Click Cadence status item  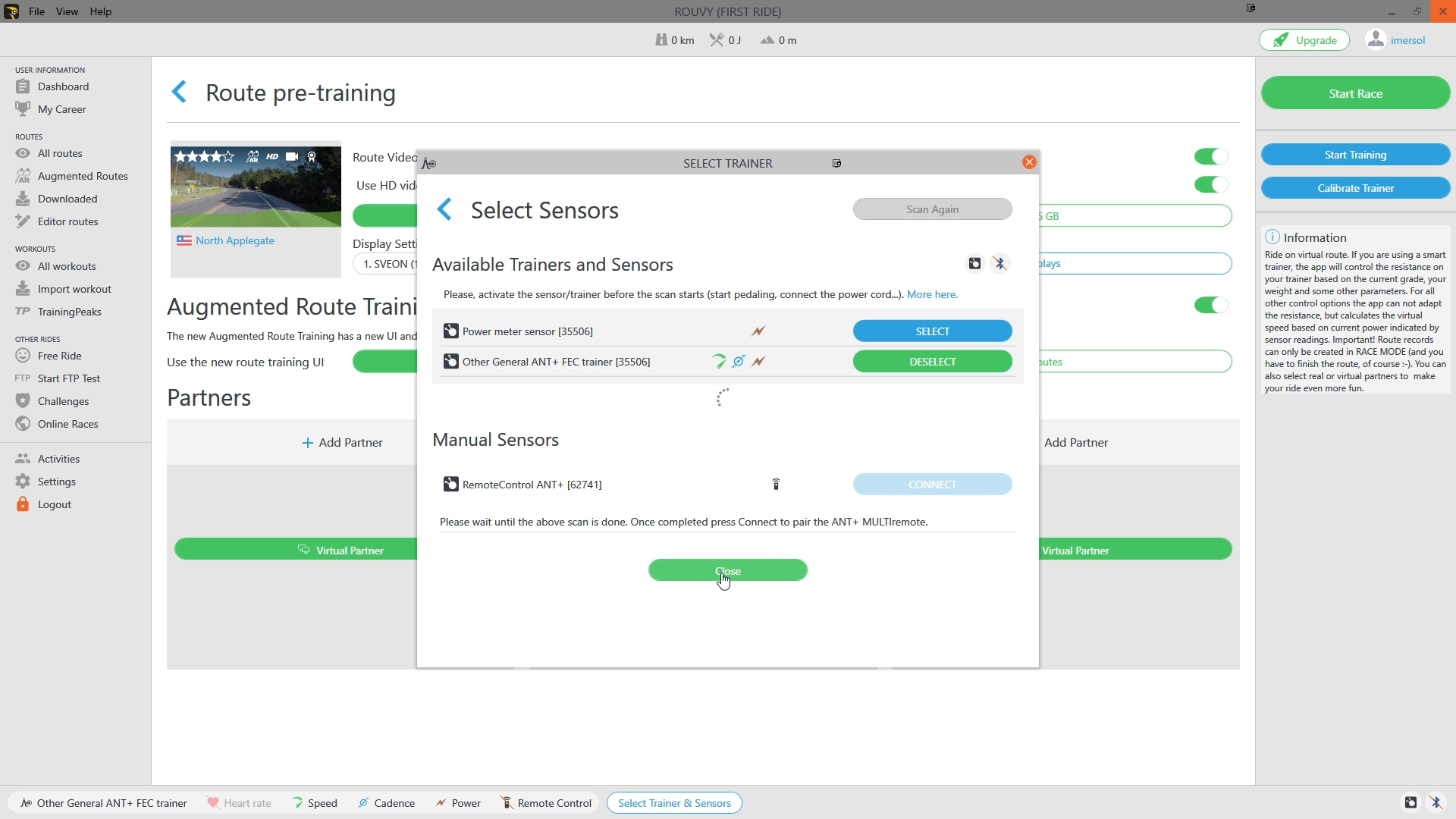coord(386,803)
